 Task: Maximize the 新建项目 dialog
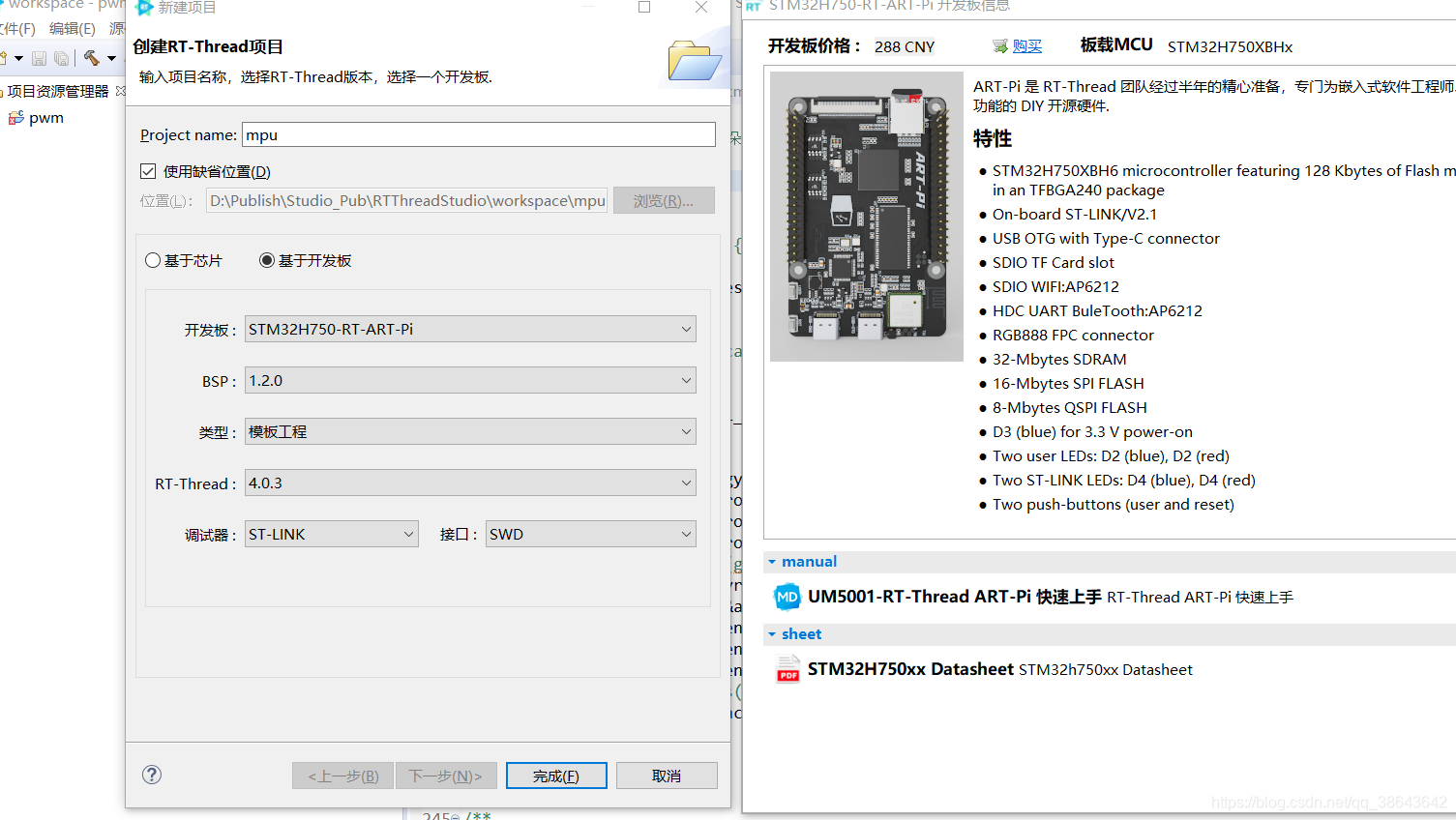click(x=644, y=7)
